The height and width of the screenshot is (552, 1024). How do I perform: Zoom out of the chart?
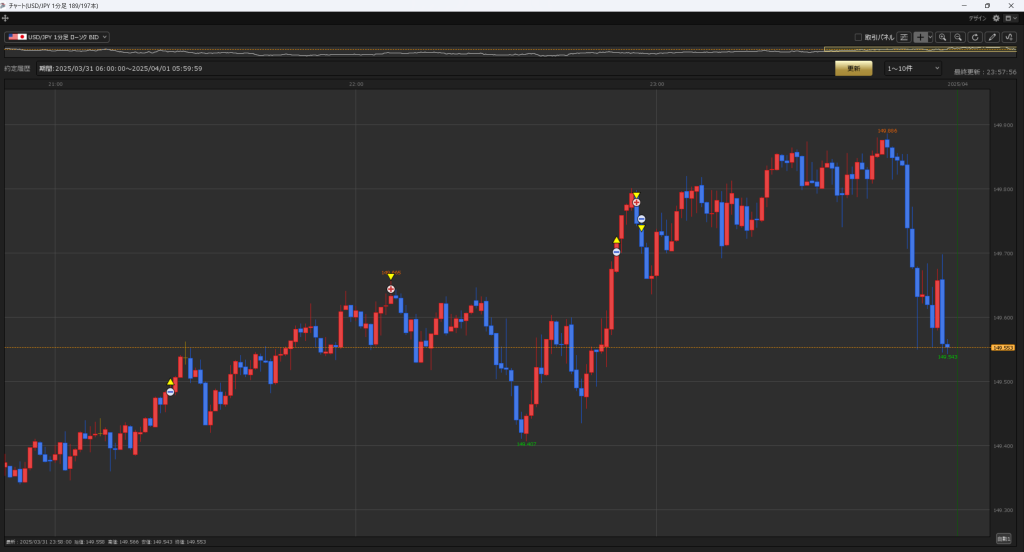tap(958, 37)
